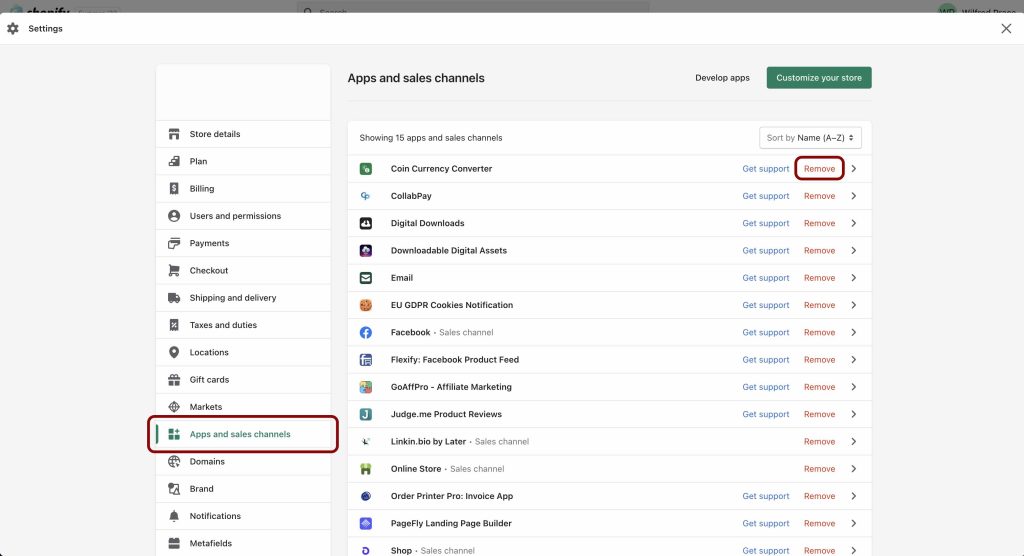
Task: Click the Facebook sales channel icon
Action: coord(366,333)
